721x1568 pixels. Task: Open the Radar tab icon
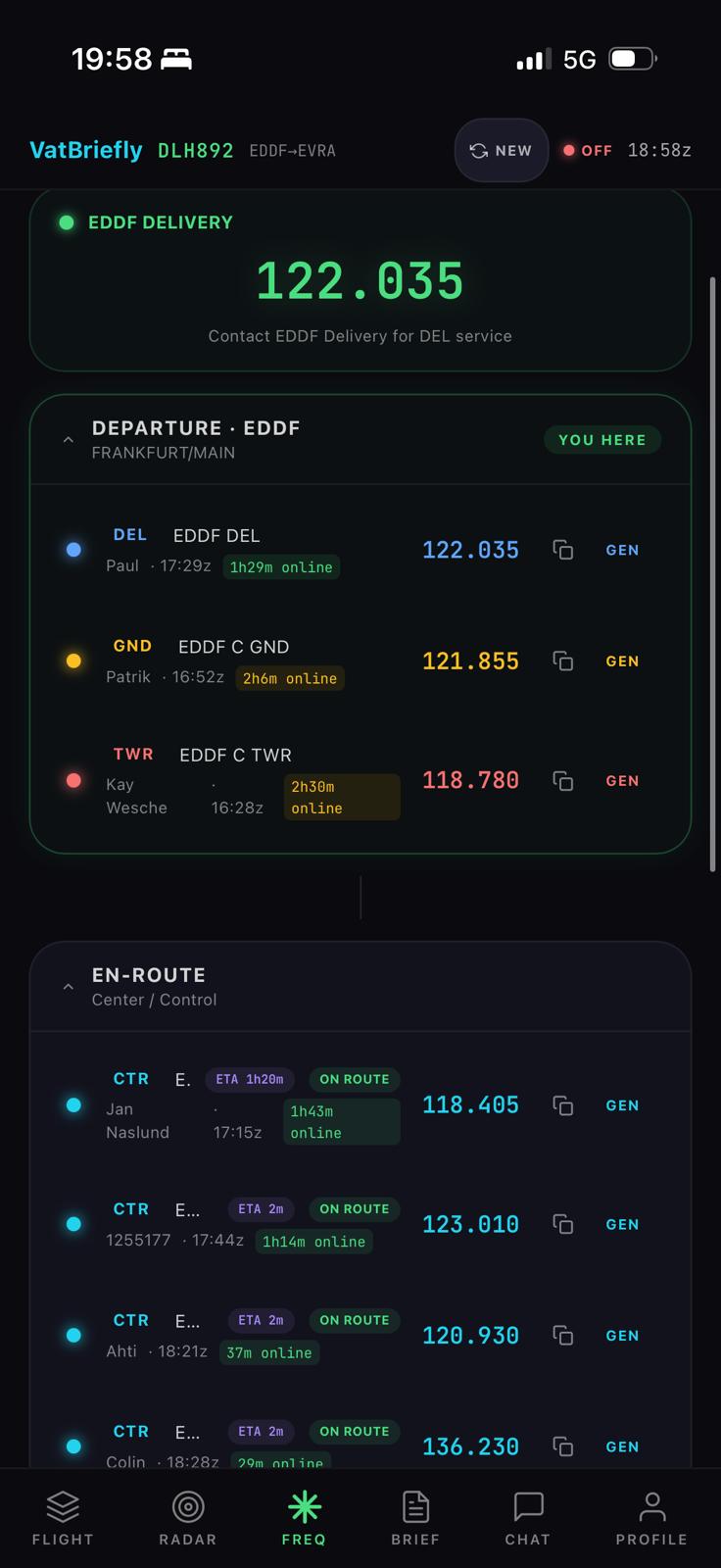point(187,1506)
